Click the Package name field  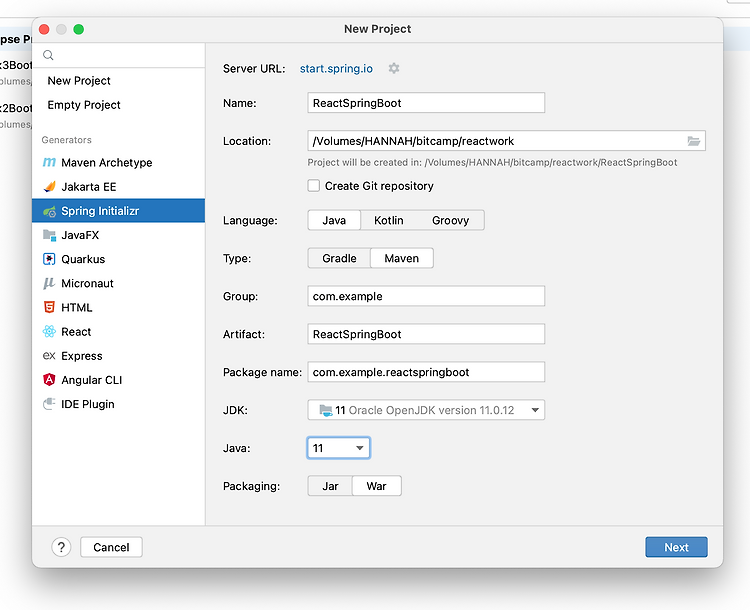(x=426, y=372)
